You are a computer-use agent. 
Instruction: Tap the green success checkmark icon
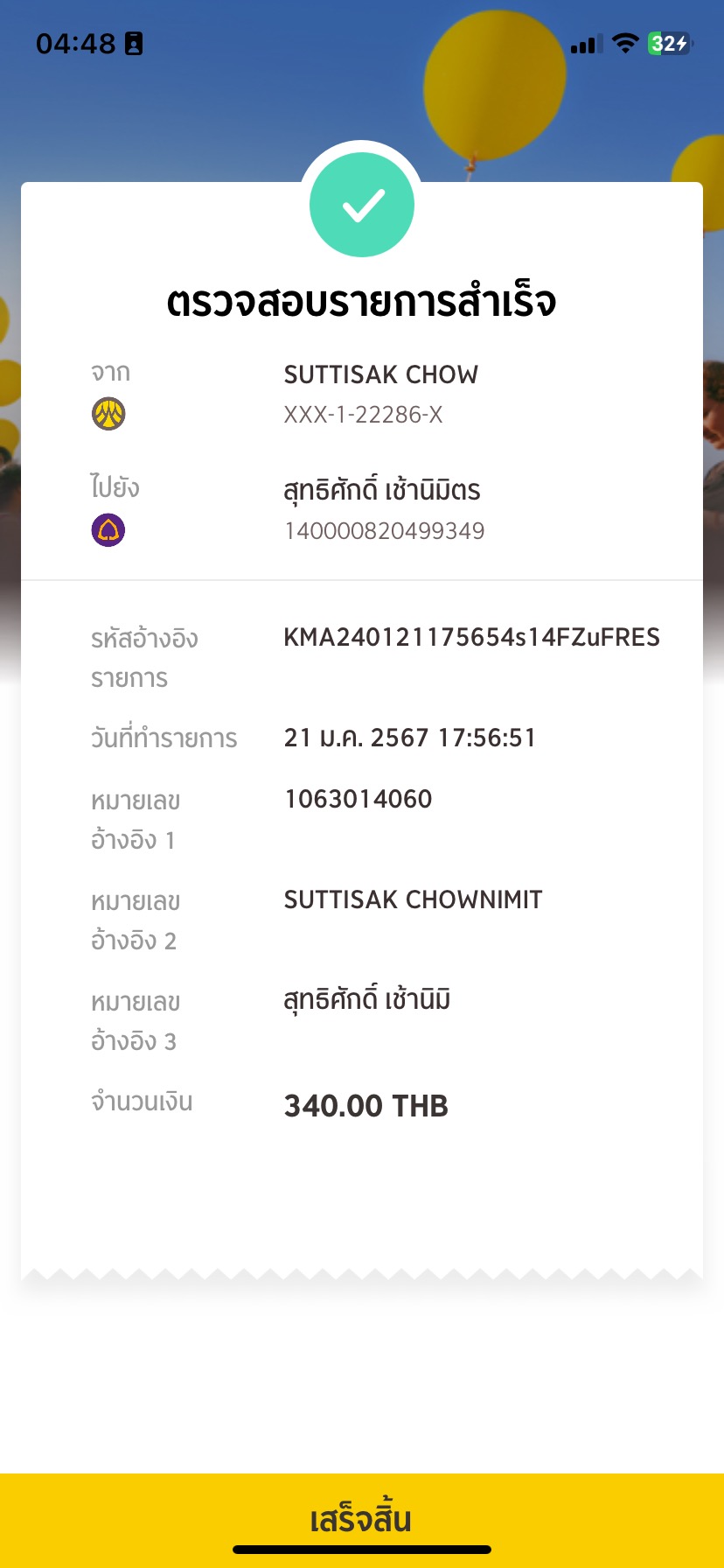361,206
